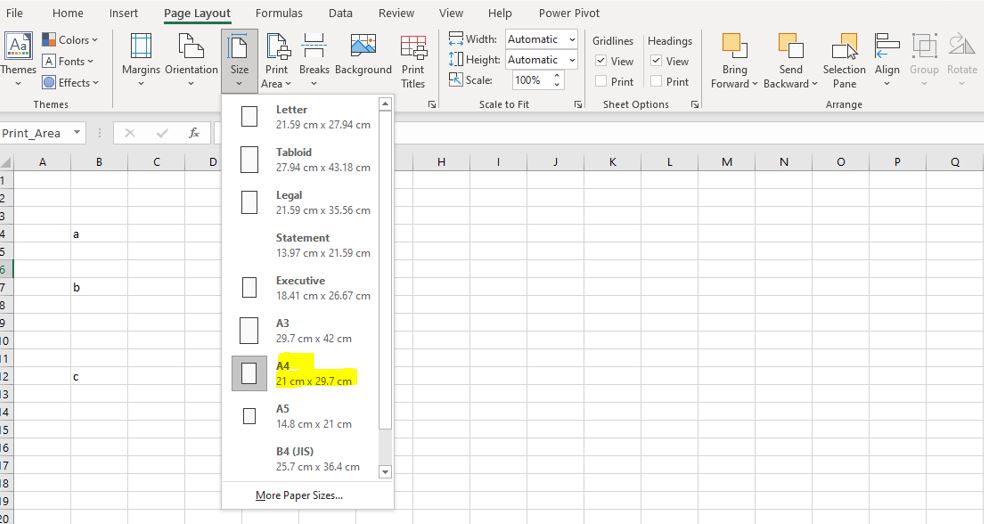Collapse the Size paper menu button
Viewport: 984px width, 524px height.
coord(239,60)
